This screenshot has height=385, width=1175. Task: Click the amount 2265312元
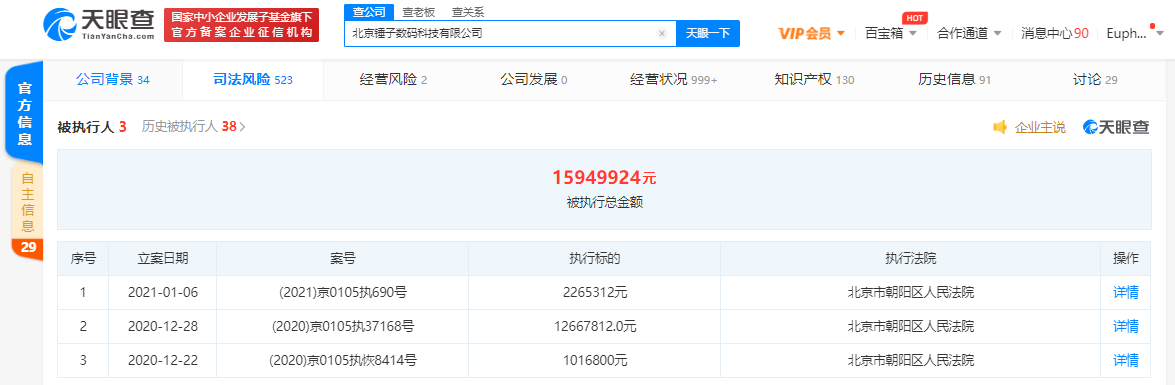[594, 293]
